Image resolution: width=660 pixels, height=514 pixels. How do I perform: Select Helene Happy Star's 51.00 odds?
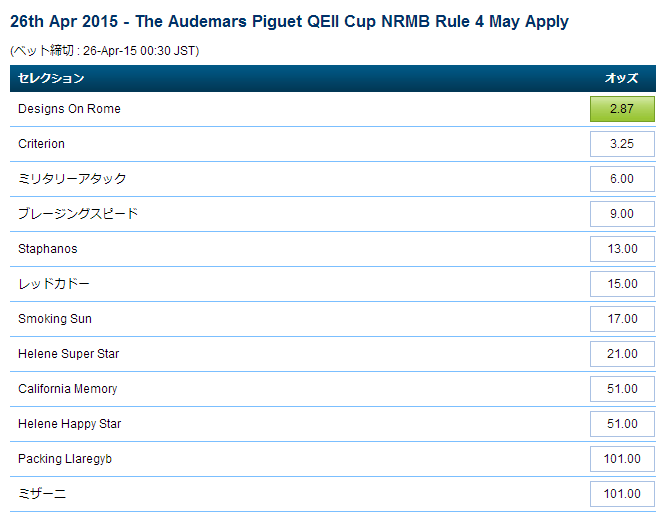(622, 424)
